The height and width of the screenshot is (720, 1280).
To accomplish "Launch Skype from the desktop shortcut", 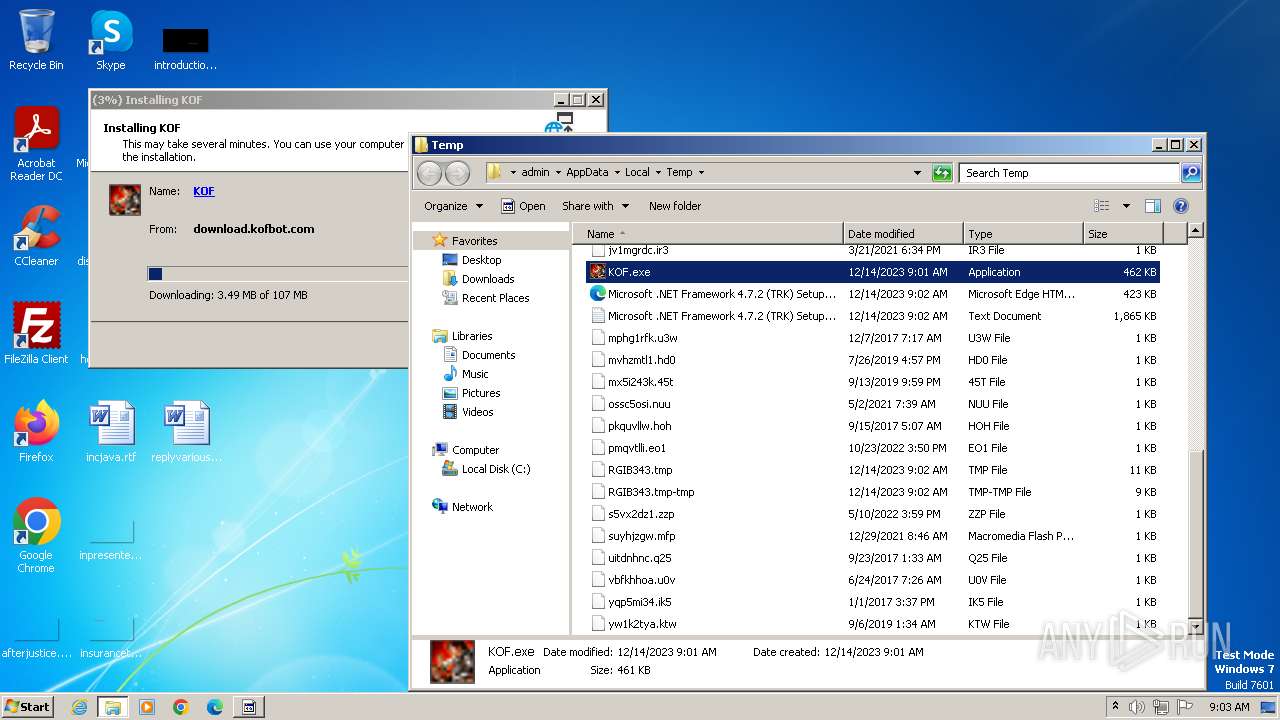I will tap(111, 40).
